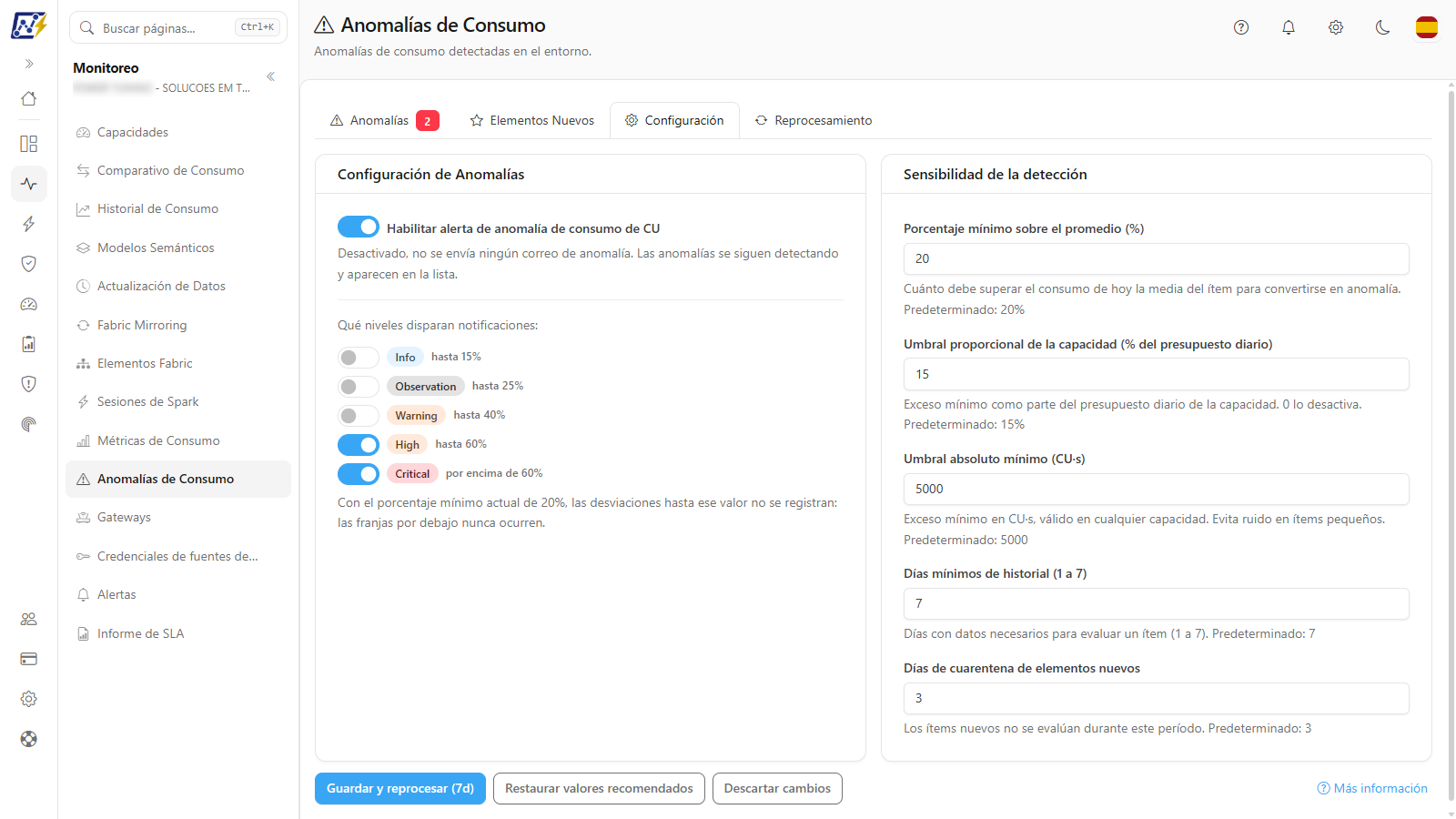Open the Reprocesamiento tab
This screenshot has height=819, width=1456.
tap(814, 120)
